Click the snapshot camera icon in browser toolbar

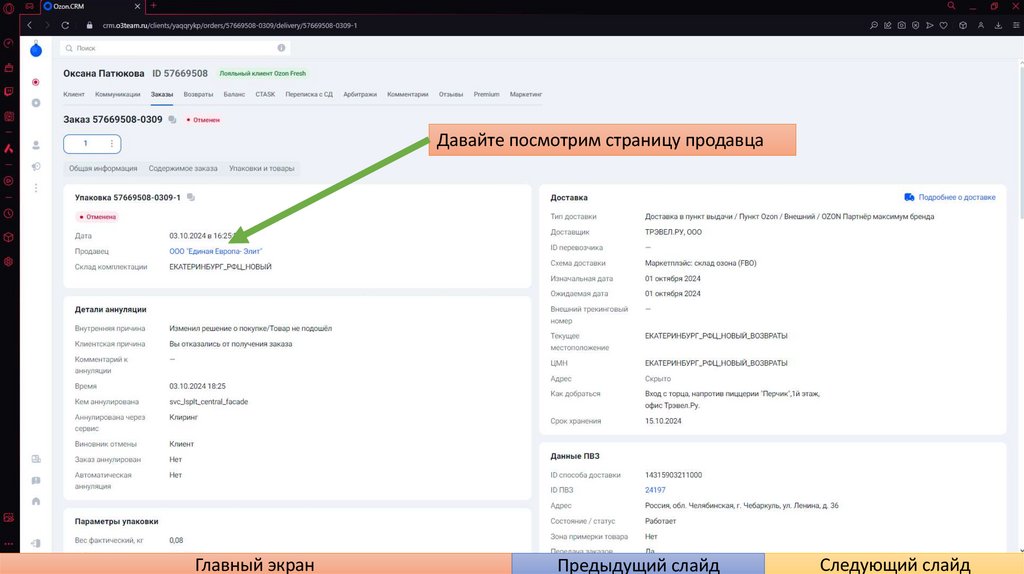pyautogui.click(x=902, y=25)
